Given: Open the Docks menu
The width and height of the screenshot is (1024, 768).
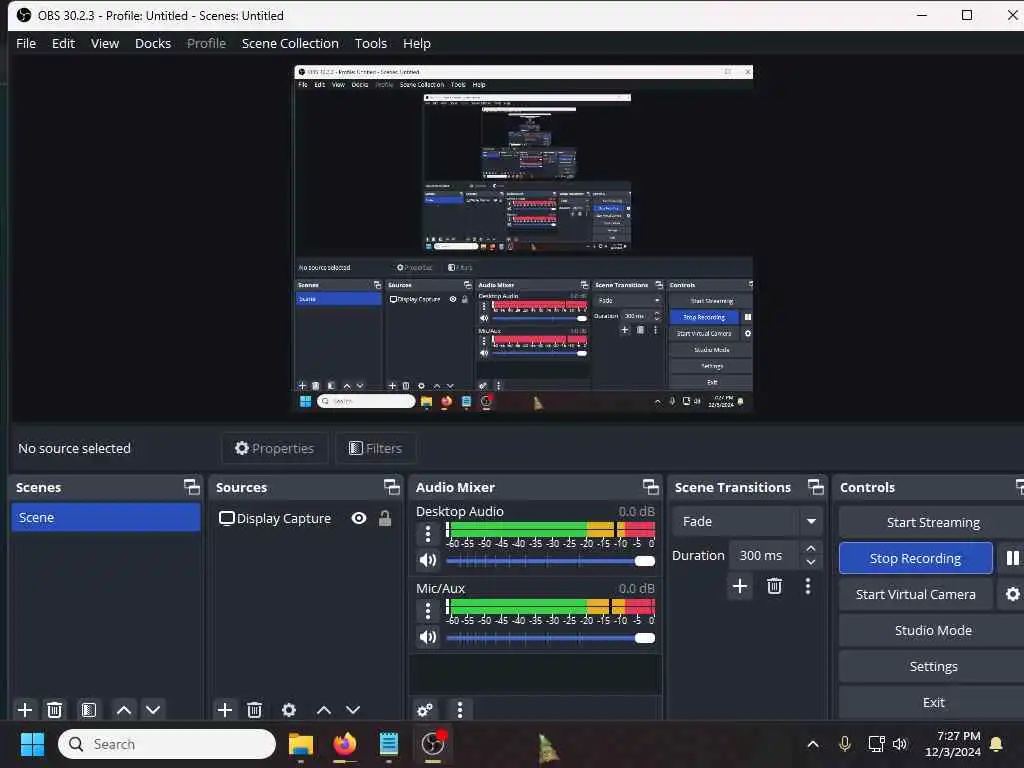Looking at the screenshot, I should tap(153, 43).
